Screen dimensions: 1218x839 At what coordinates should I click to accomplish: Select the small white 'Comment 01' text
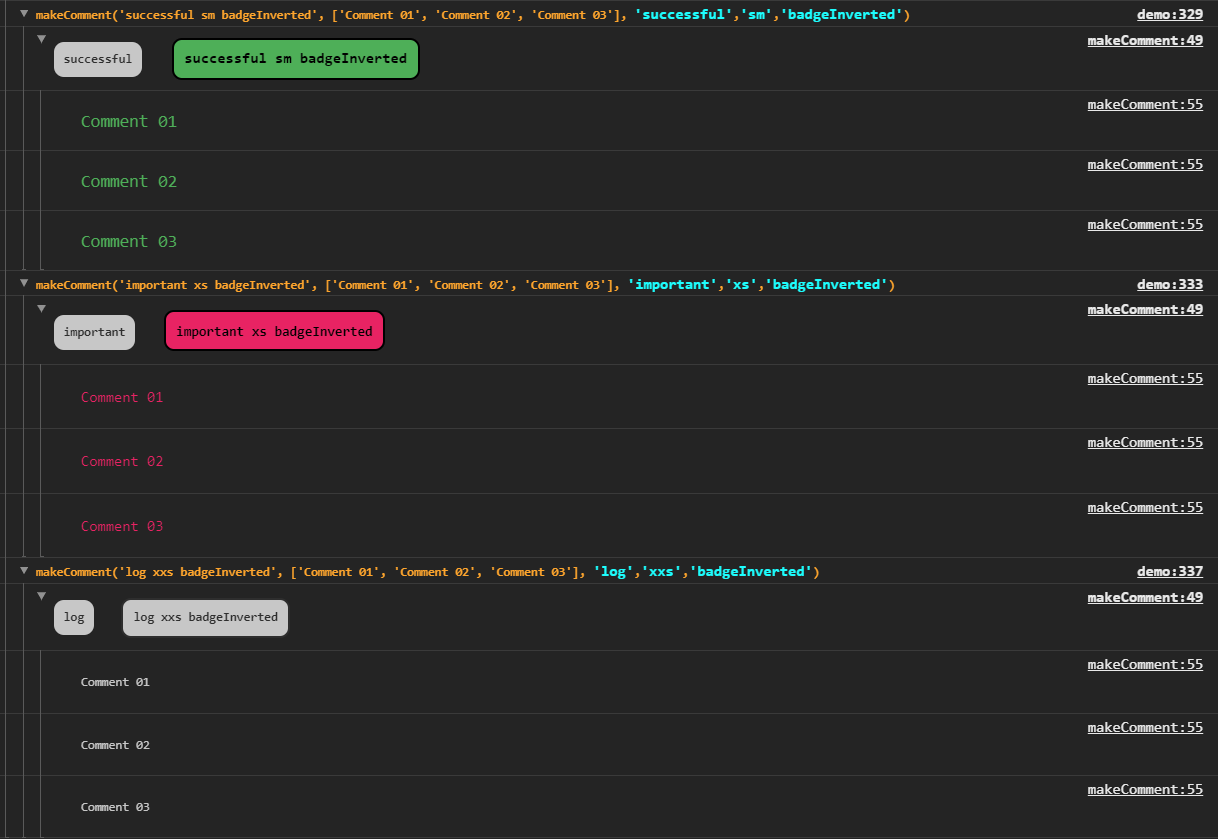(115, 682)
